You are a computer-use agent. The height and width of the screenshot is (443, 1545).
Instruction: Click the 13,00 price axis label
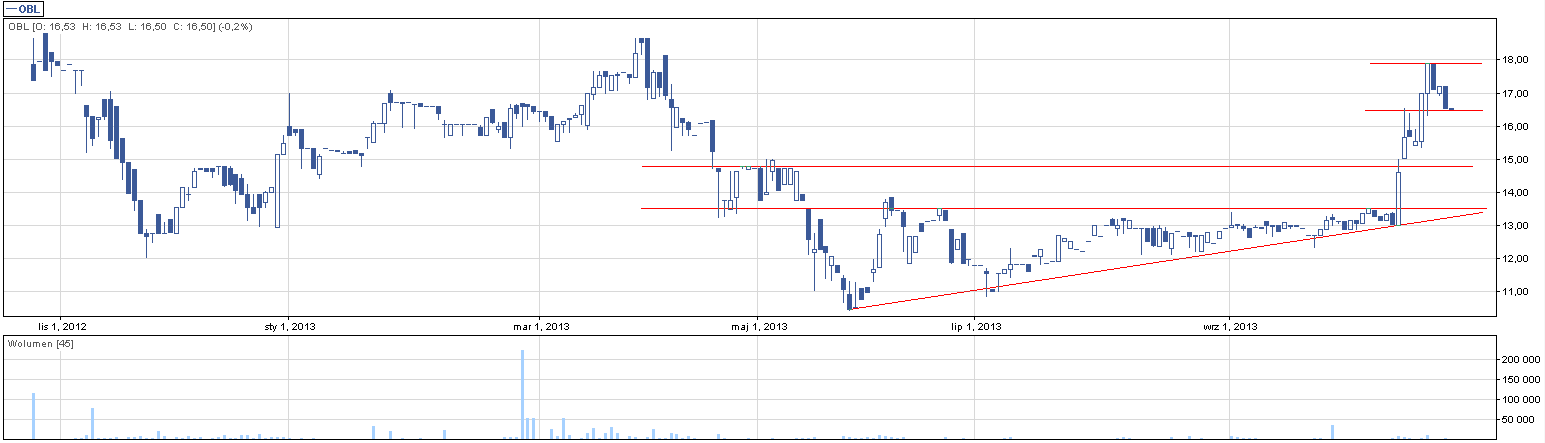pos(1516,225)
